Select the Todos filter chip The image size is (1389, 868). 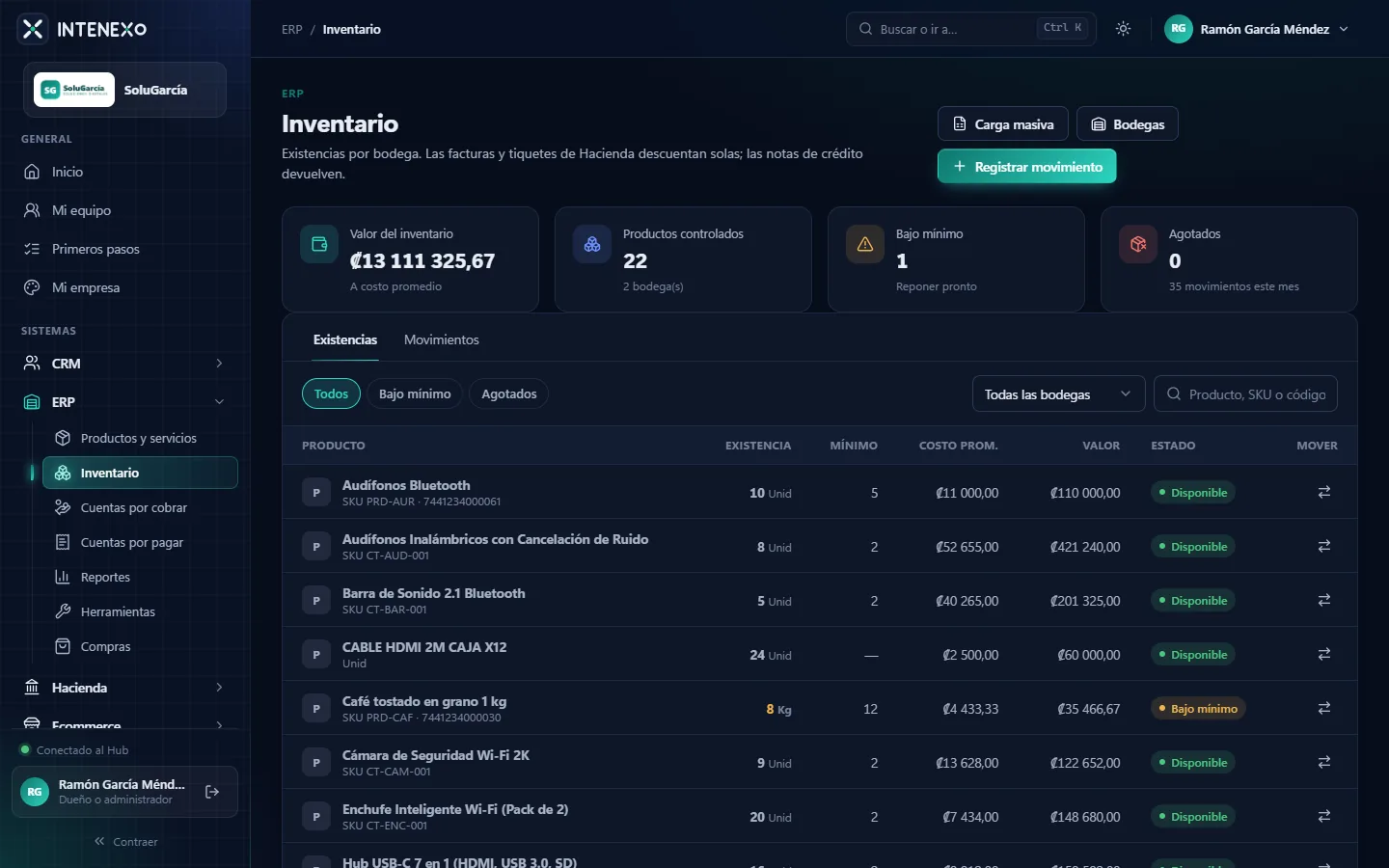(331, 393)
